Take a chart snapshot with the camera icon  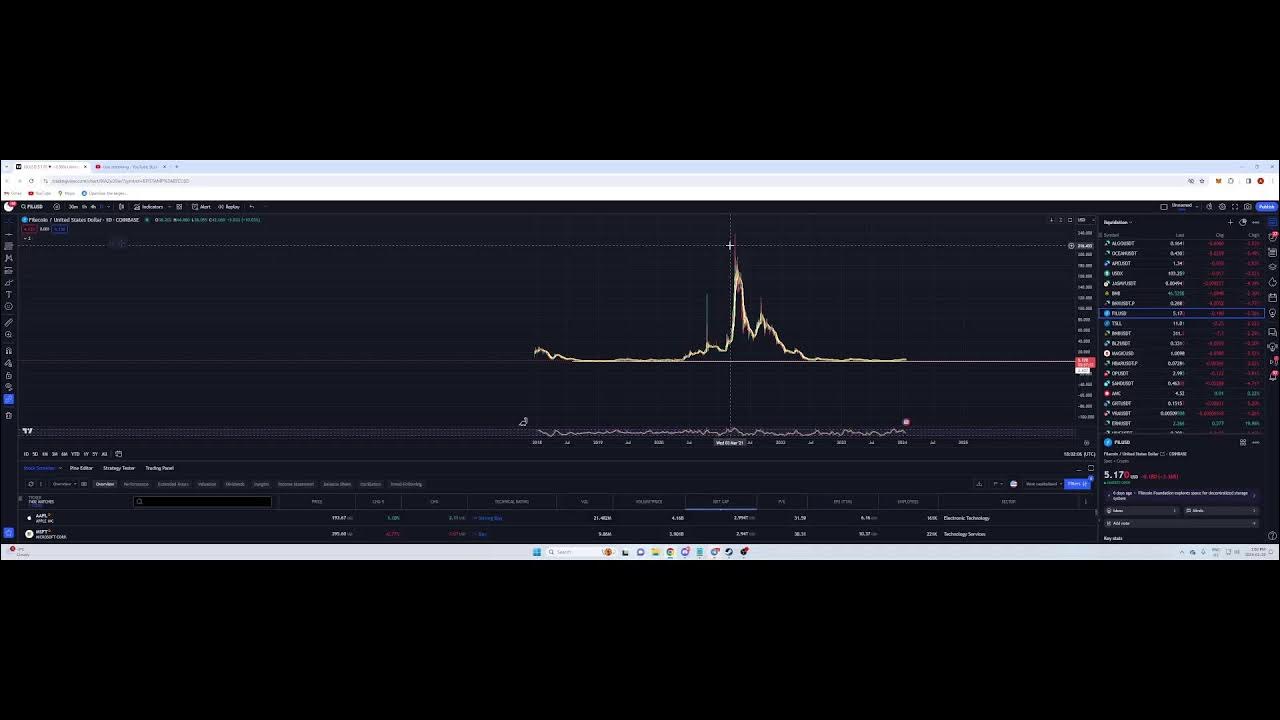1247,207
